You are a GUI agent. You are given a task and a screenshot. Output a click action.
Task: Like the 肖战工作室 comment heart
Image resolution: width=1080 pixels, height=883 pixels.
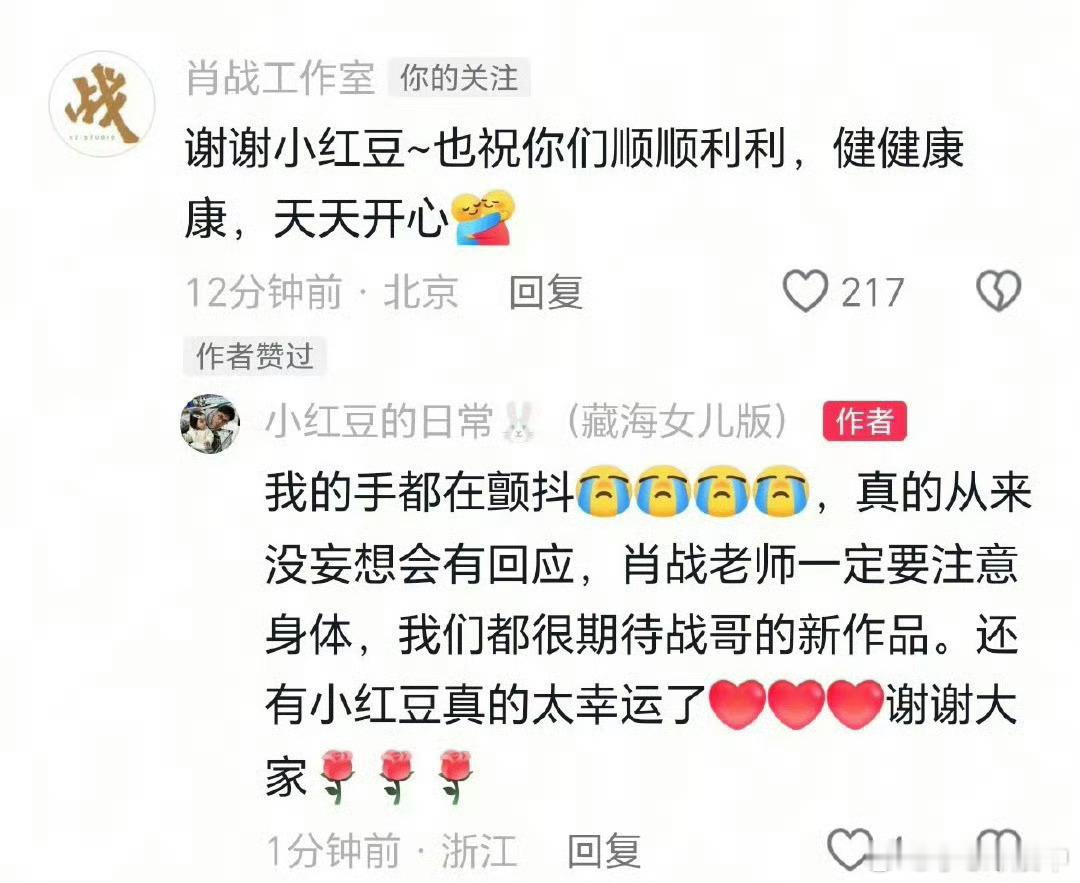pos(805,291)
